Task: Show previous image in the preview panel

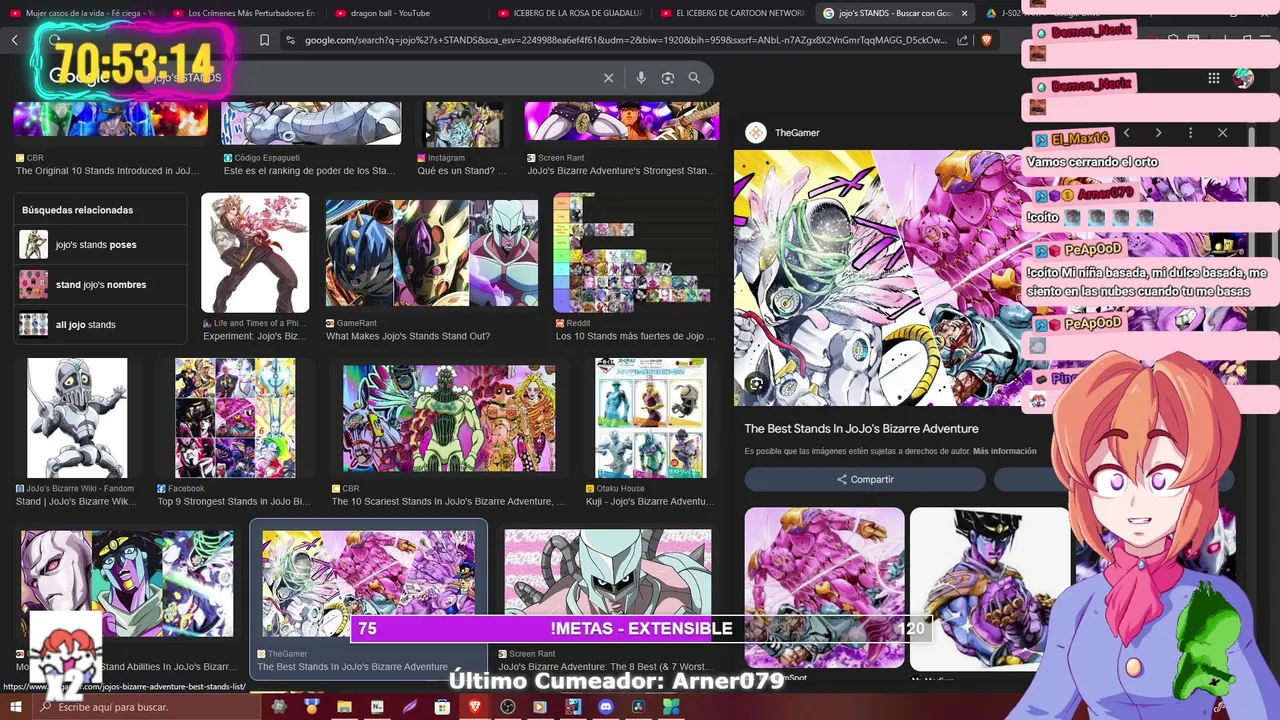Action: click(1126, 132)
